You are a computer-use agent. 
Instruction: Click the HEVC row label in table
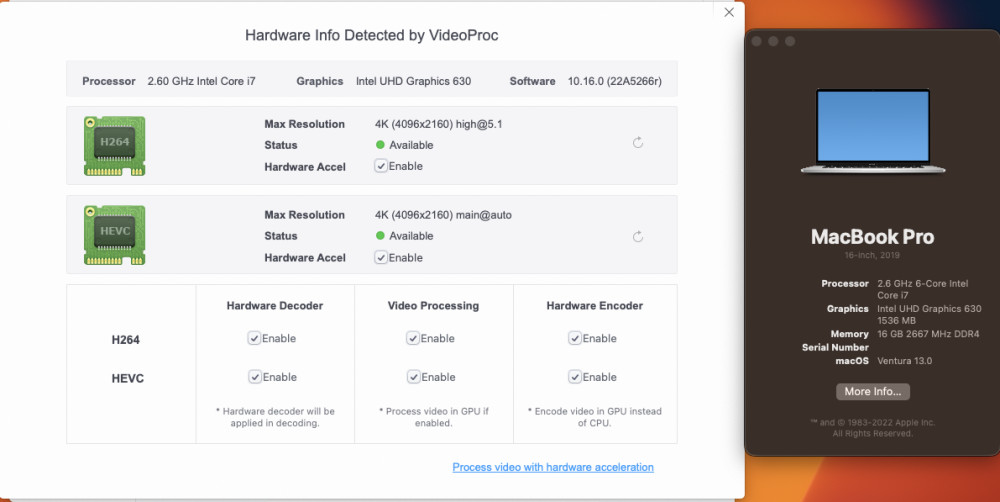click(128, 378)
